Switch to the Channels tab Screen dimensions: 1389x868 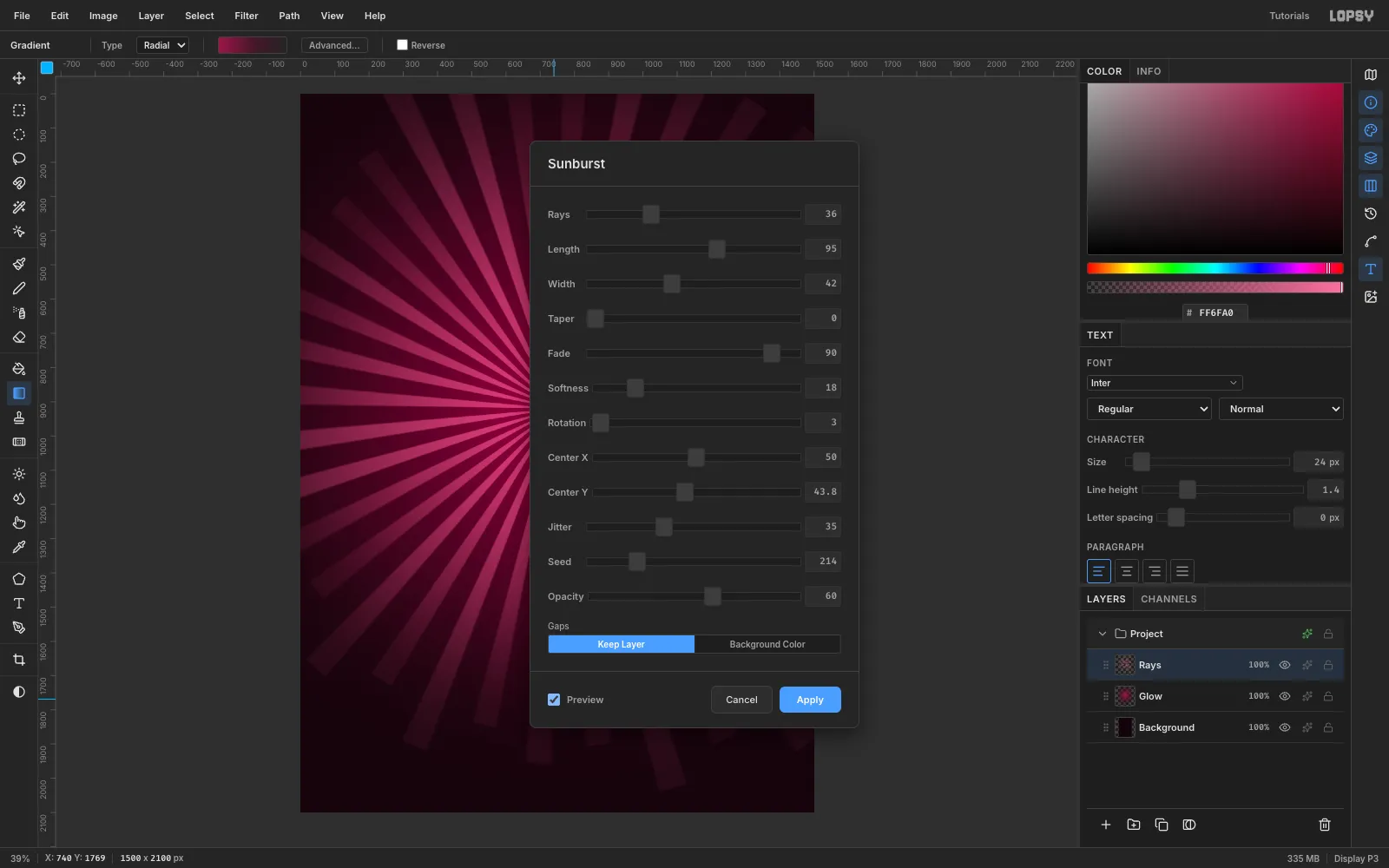point(1168,599)
